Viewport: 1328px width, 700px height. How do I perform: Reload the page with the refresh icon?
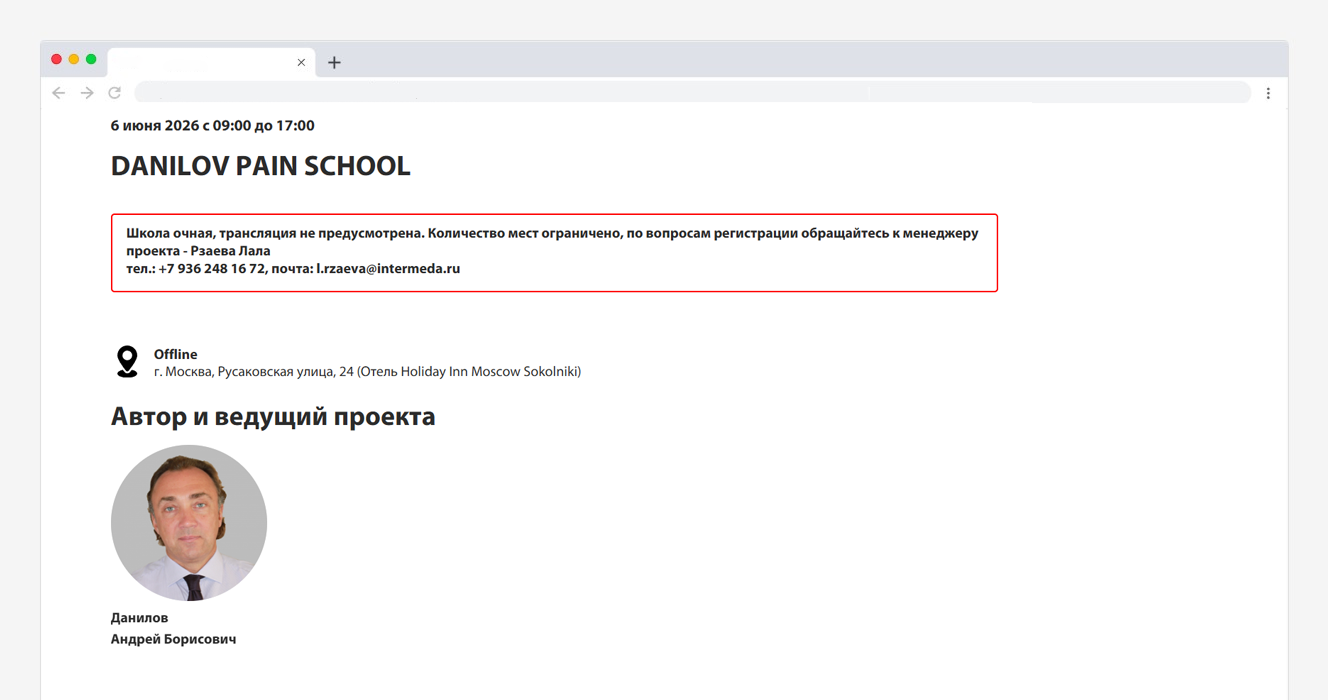[x=115, y=93]
